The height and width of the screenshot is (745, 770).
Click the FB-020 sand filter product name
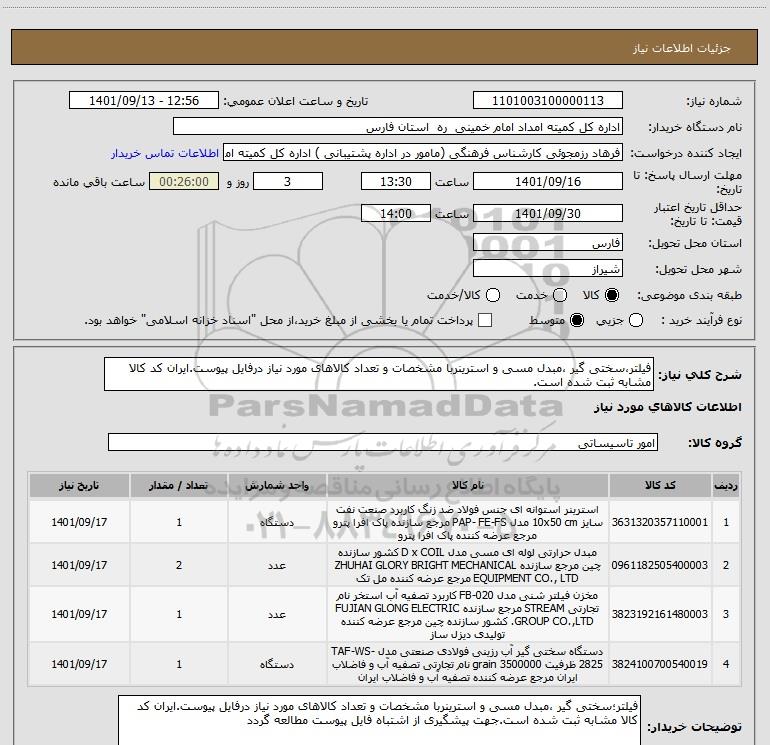[x=468, y=614]
